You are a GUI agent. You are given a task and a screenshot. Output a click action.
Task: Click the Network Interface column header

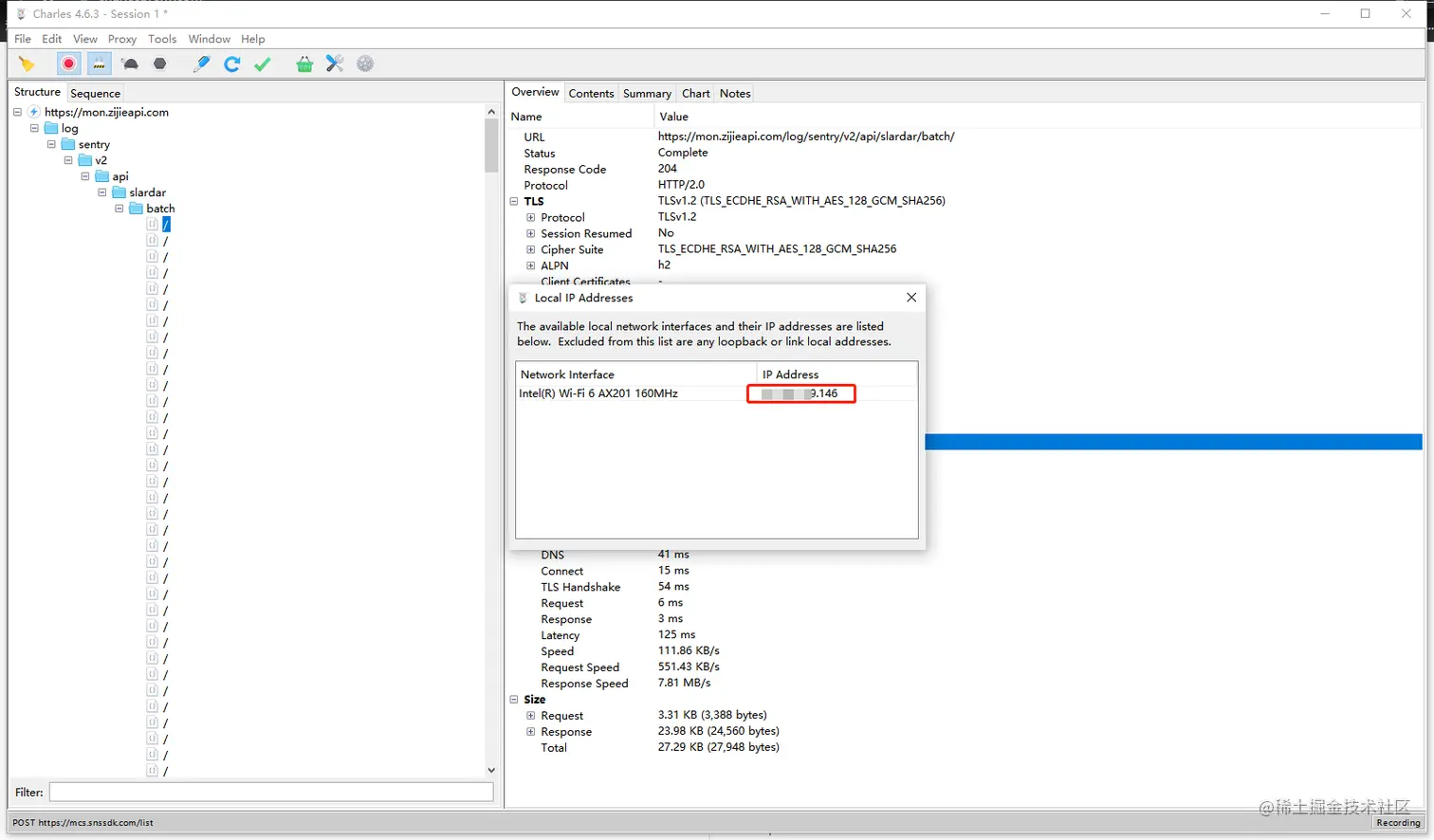click(x=636, y=374)
